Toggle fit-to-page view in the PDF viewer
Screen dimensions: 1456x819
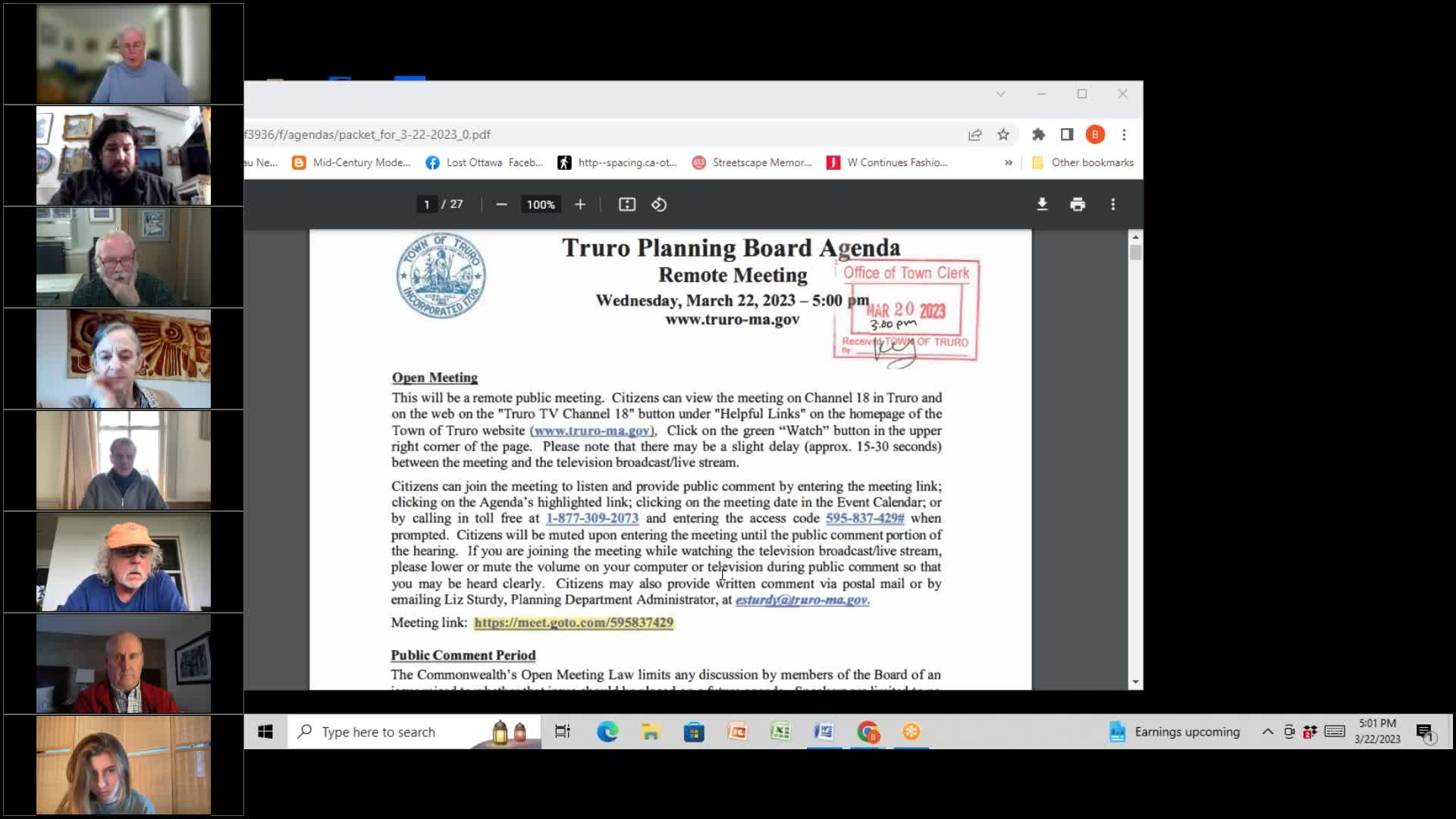(626, 204)
